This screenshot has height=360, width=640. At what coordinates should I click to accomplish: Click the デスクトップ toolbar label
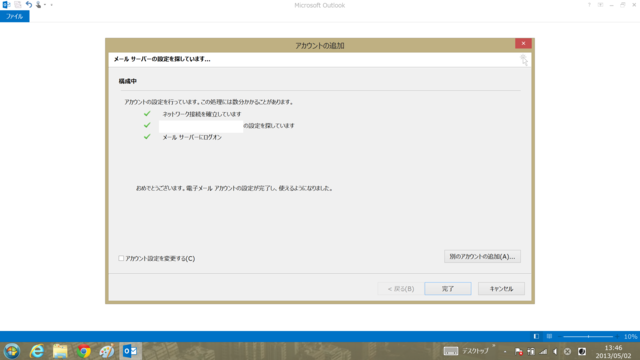click(475, 351)
